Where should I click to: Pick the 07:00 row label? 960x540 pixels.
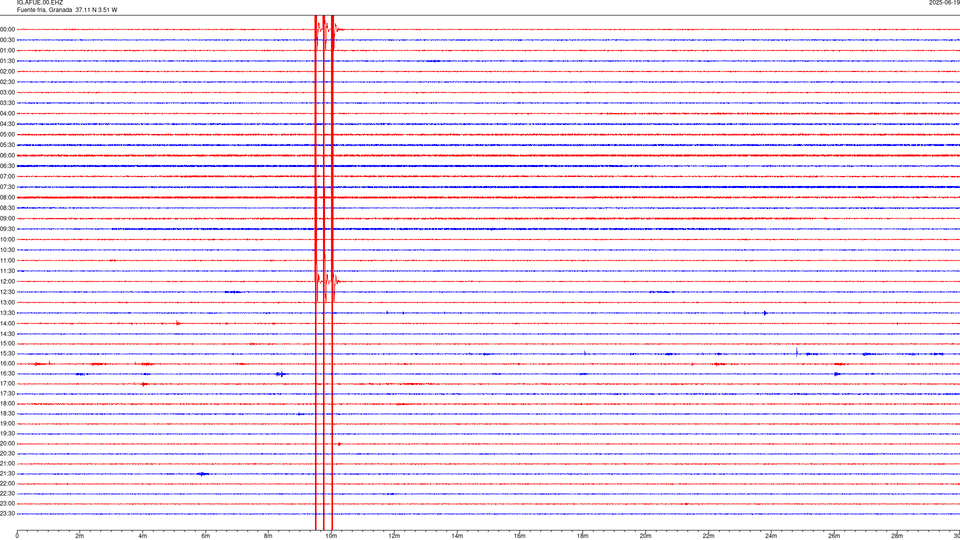[x=7, y=176]
